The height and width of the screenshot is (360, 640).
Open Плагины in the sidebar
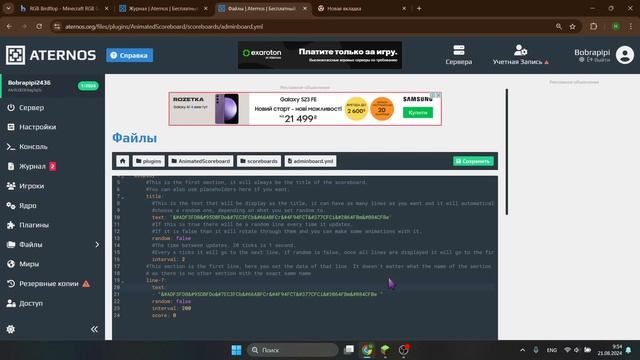point(28,225)
